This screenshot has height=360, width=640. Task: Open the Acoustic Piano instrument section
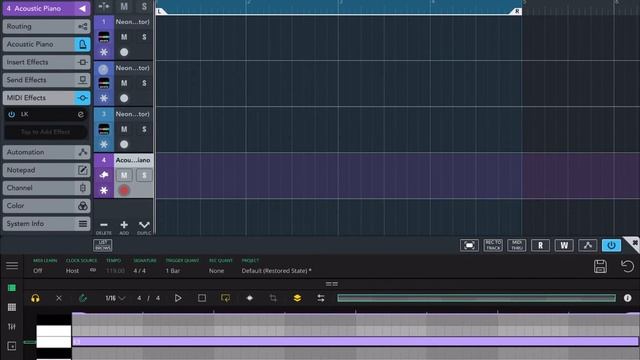pyautogui.click(x=47, y=44)
